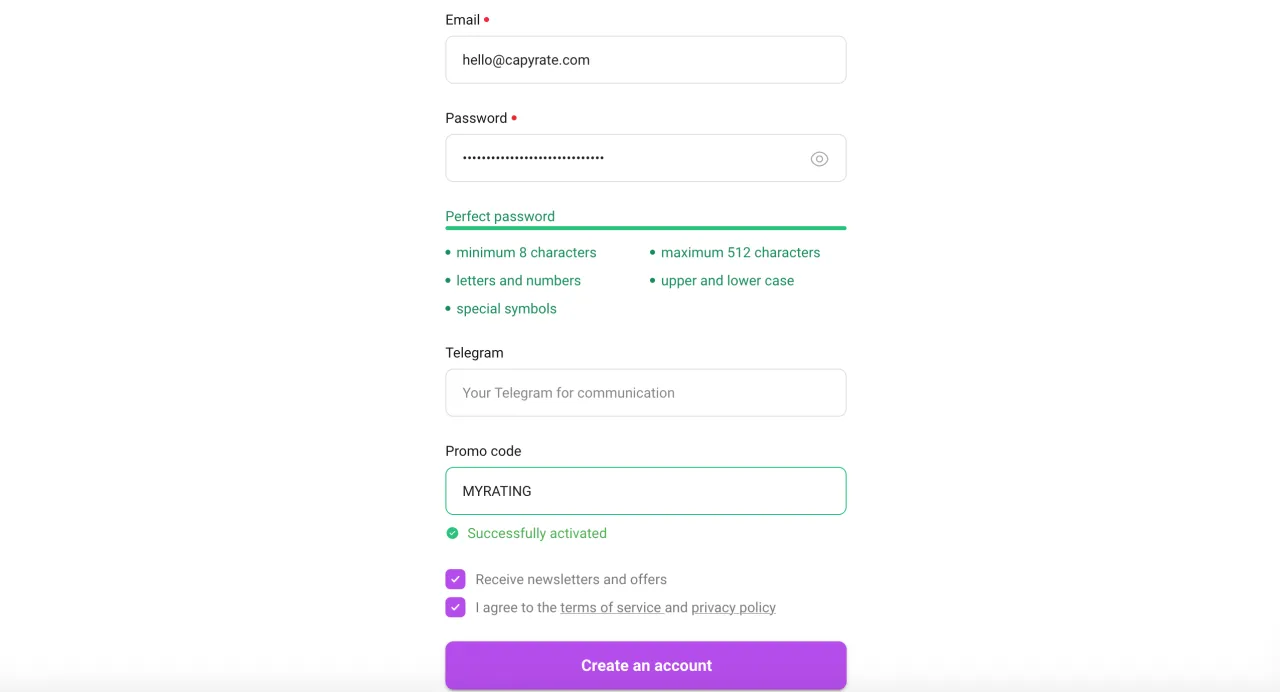Focus the Email input field

point(646,60)
